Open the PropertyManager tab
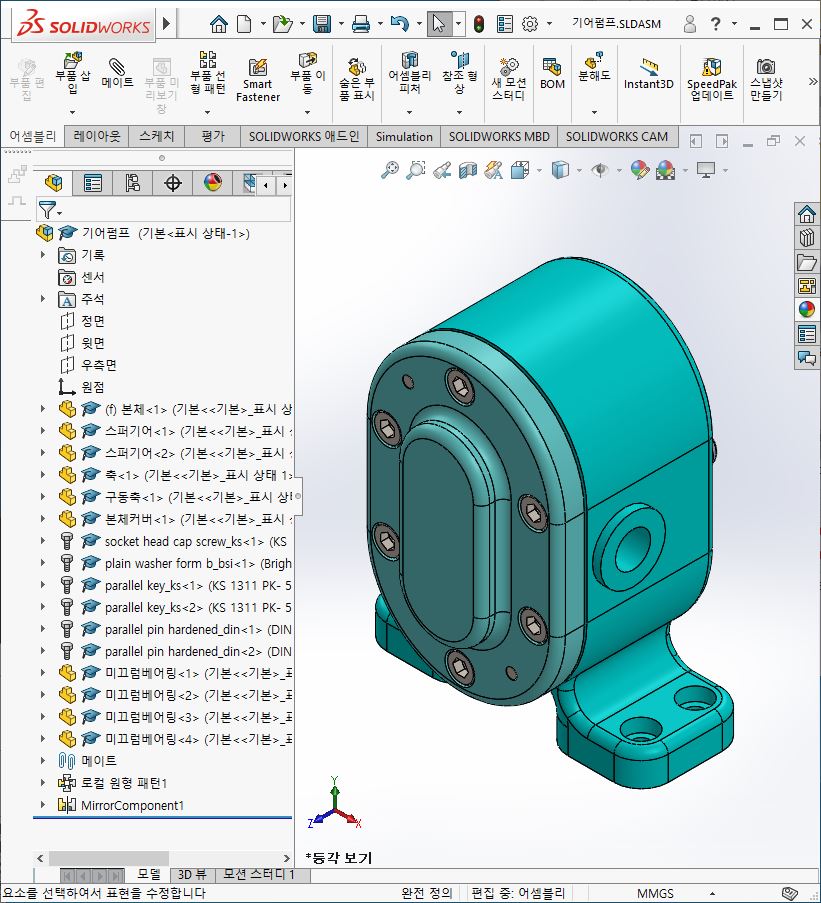The width and height of the screenshot is (821, 903). click(x=93, y=183)
